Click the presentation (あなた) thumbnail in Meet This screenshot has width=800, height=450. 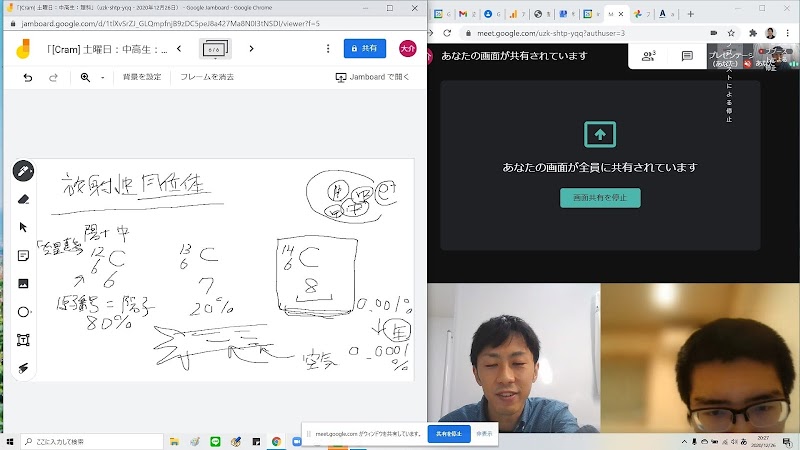(730, 56)
